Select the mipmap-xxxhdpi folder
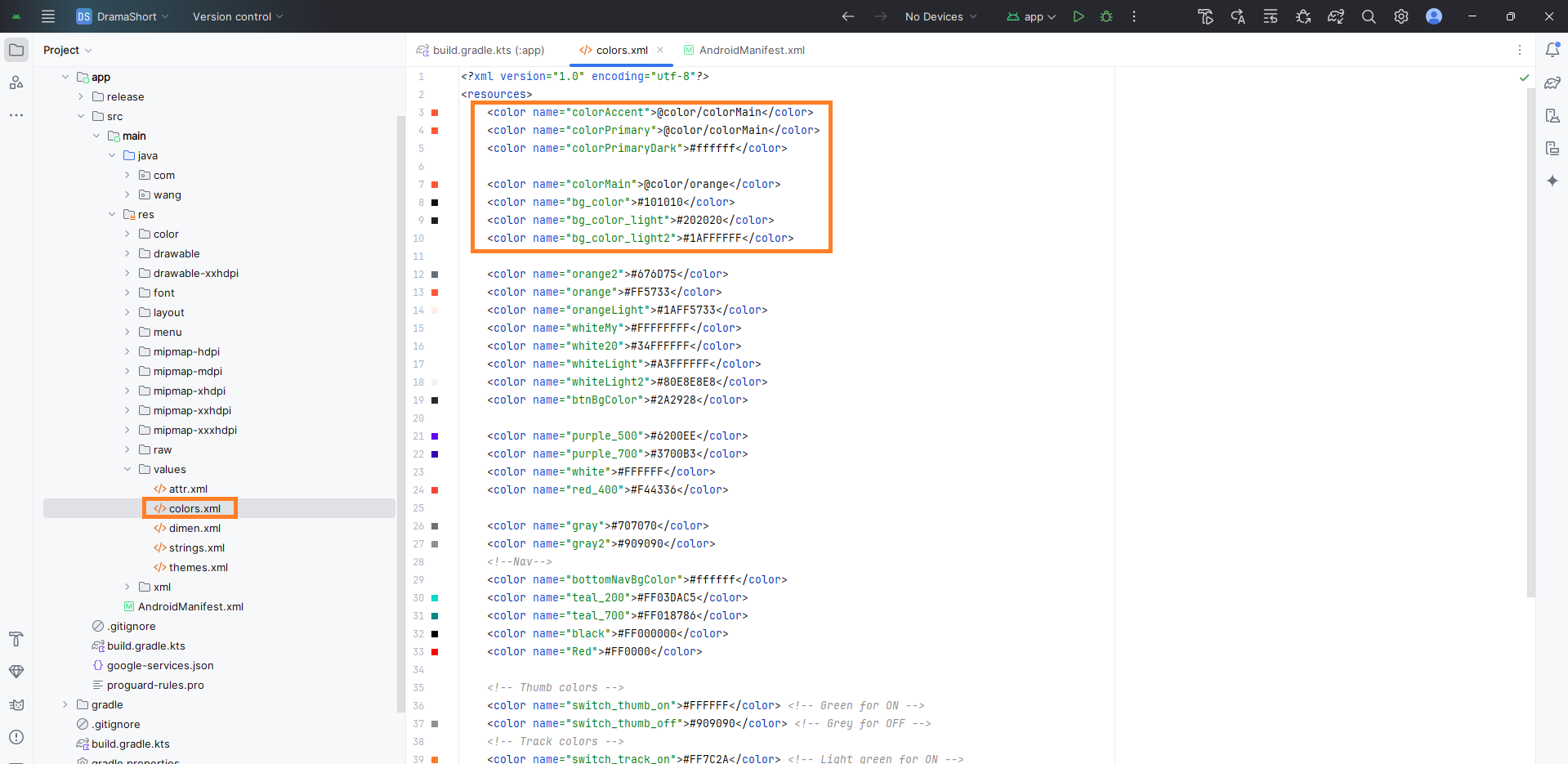Screen dimensions: 1568x764 (x=188, y=430)
